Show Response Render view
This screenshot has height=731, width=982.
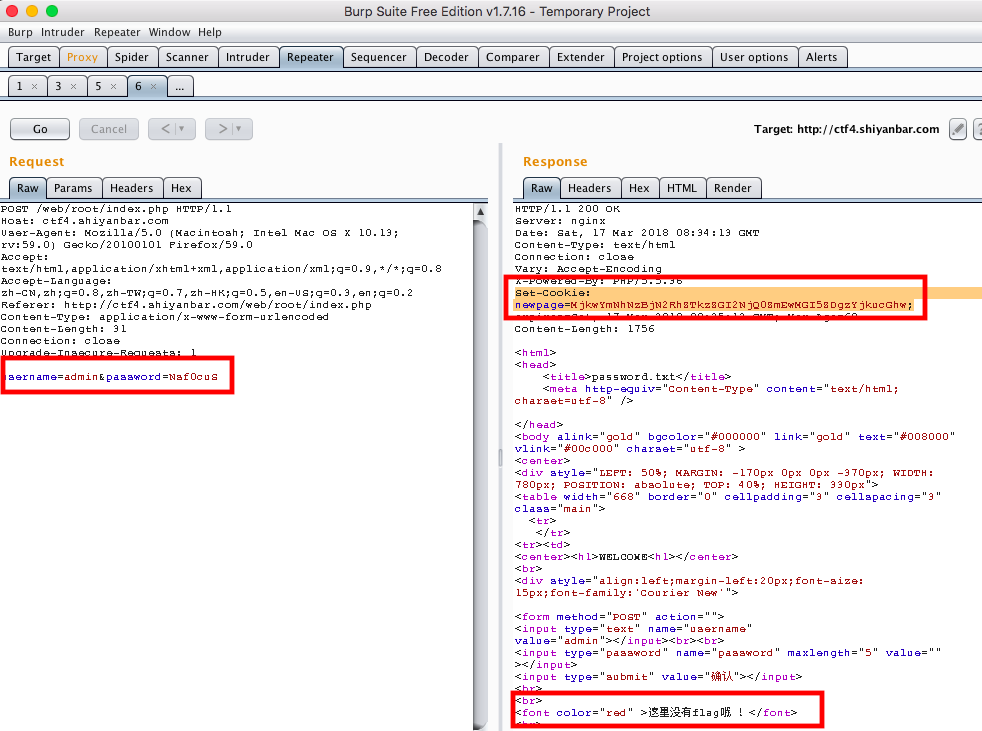(732, 188)
